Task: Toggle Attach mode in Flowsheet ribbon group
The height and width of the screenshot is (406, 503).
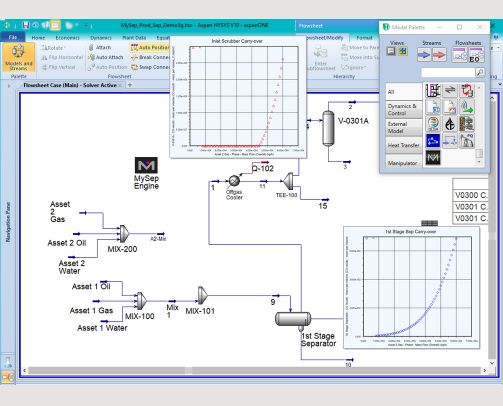Action: [100, 48]
